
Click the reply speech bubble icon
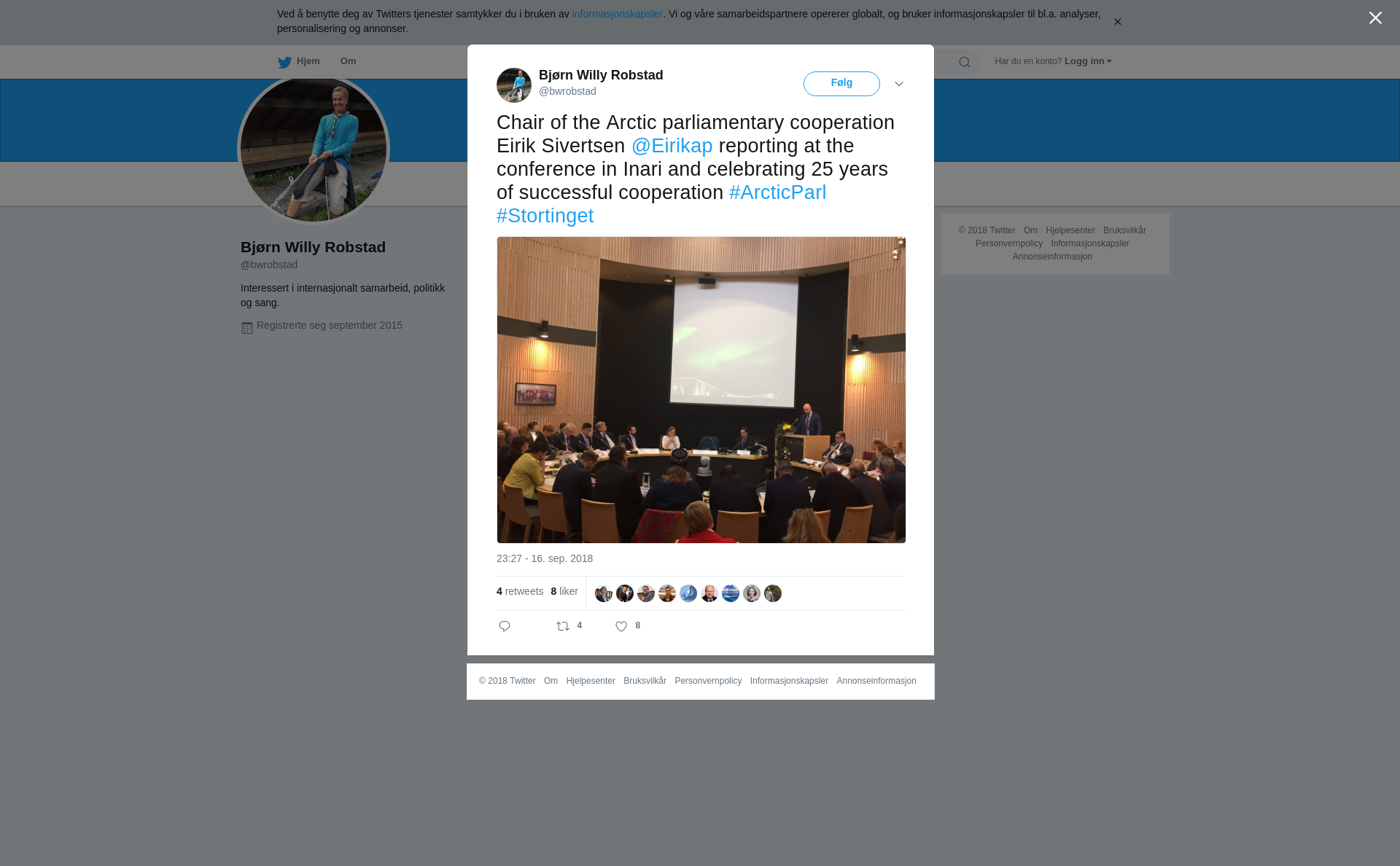(x=505, y=626)
